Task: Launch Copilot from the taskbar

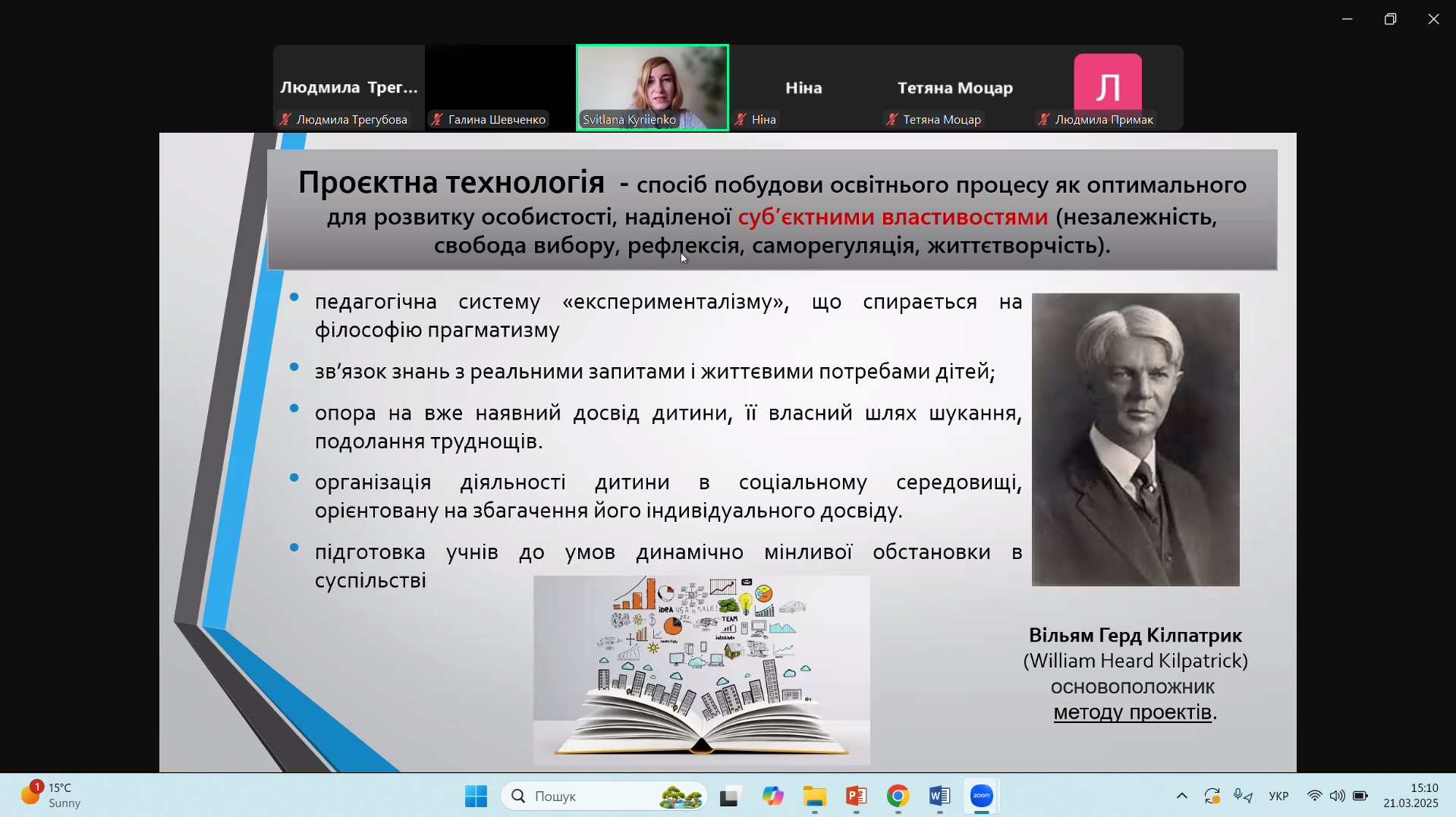Action: 772,796
